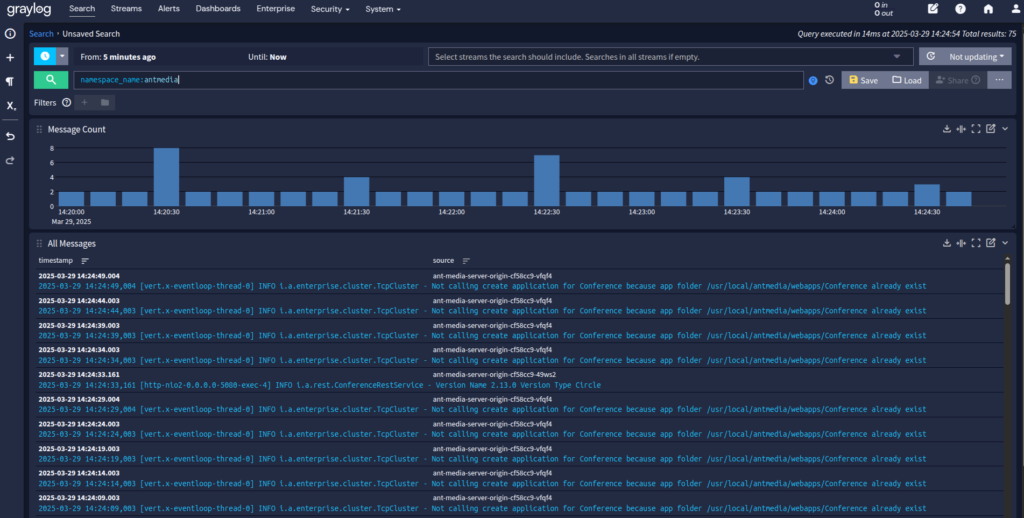This screenshot has width=1024, height=518.
Task: Edit the Message Count widget
Action: [991, 129]
